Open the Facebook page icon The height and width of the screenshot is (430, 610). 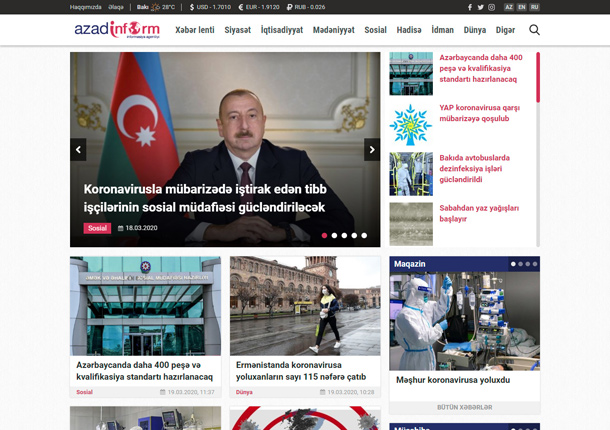tap(469, 7)
